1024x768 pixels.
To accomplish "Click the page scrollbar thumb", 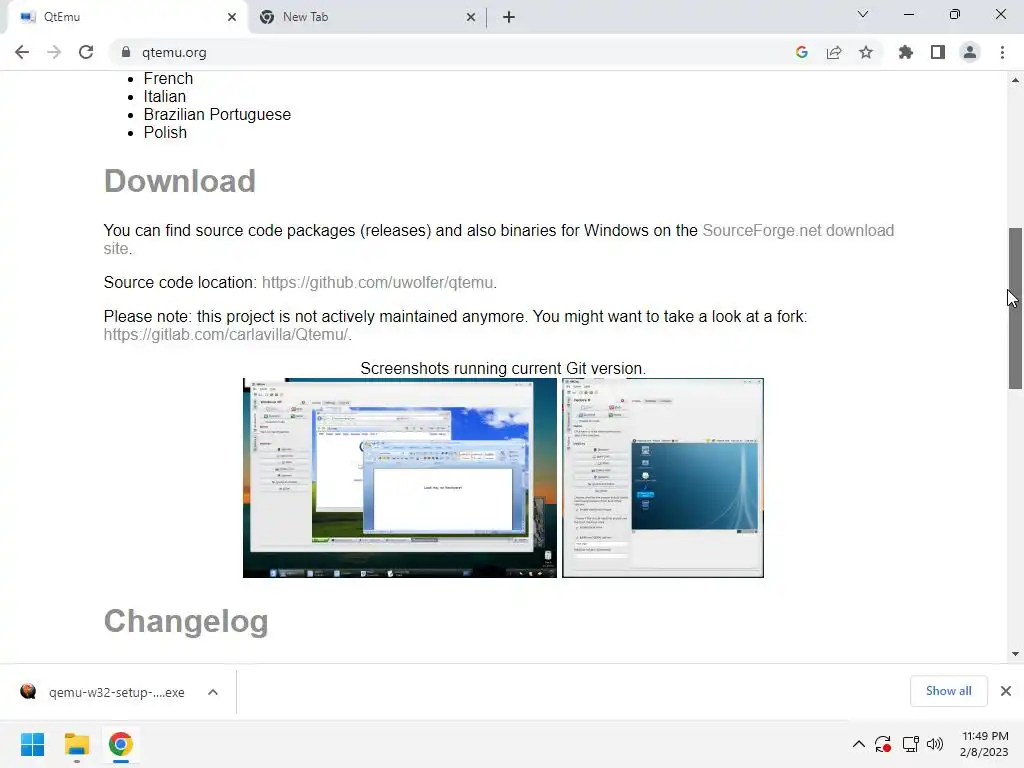I will [1015, 308].
